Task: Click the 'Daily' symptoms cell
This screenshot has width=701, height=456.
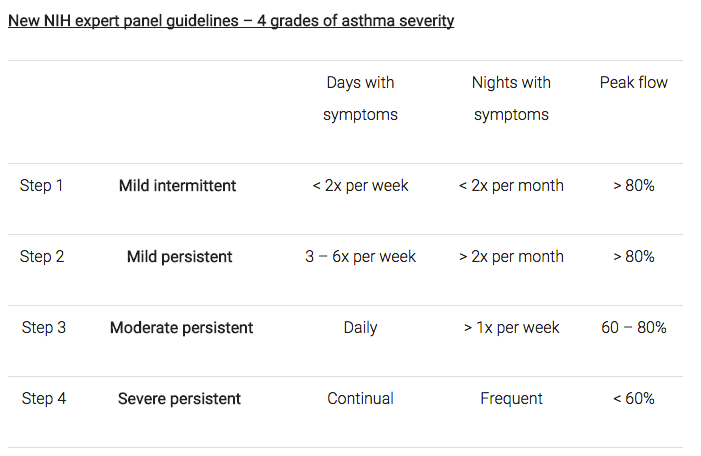Action: 360,328
